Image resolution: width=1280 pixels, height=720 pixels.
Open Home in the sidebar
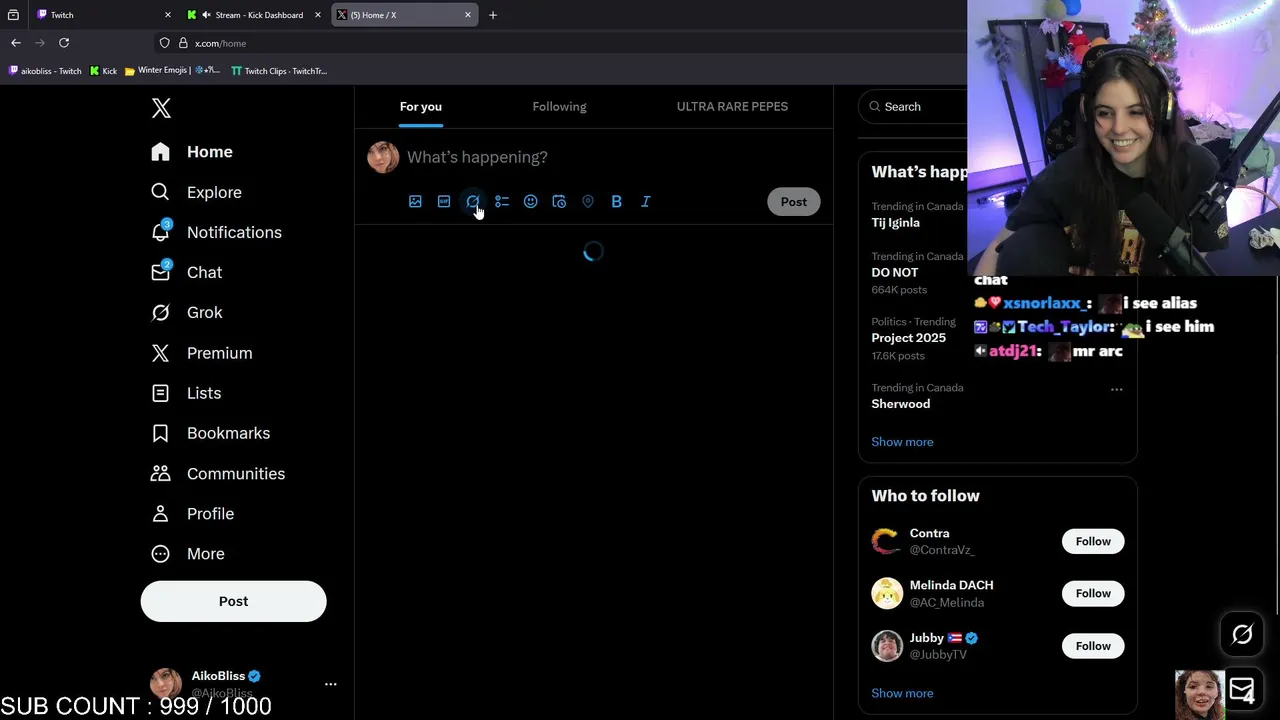192,152
